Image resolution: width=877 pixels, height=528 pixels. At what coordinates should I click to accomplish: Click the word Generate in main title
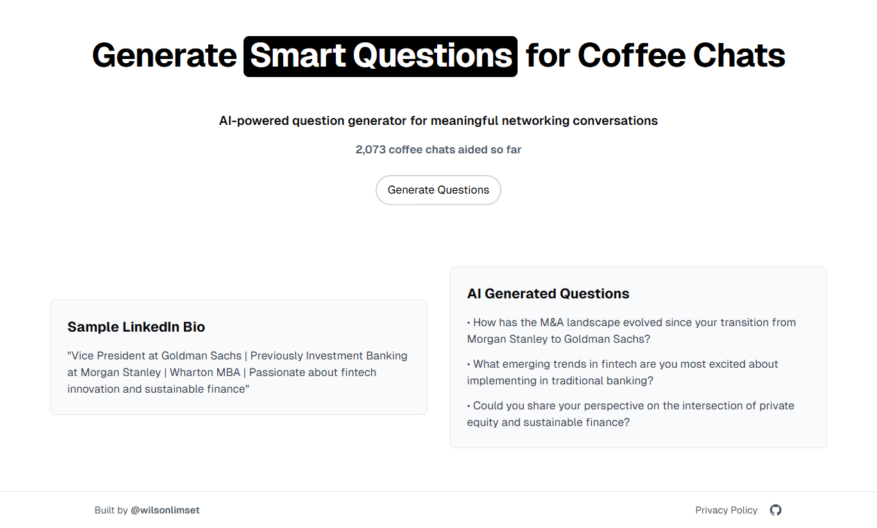[x=164, y=56]
